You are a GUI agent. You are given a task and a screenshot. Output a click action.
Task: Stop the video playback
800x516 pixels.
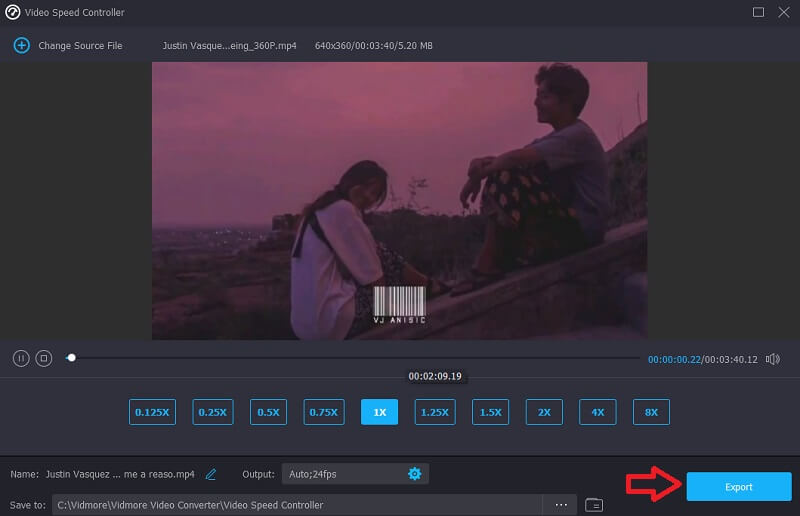click(43, 358)
